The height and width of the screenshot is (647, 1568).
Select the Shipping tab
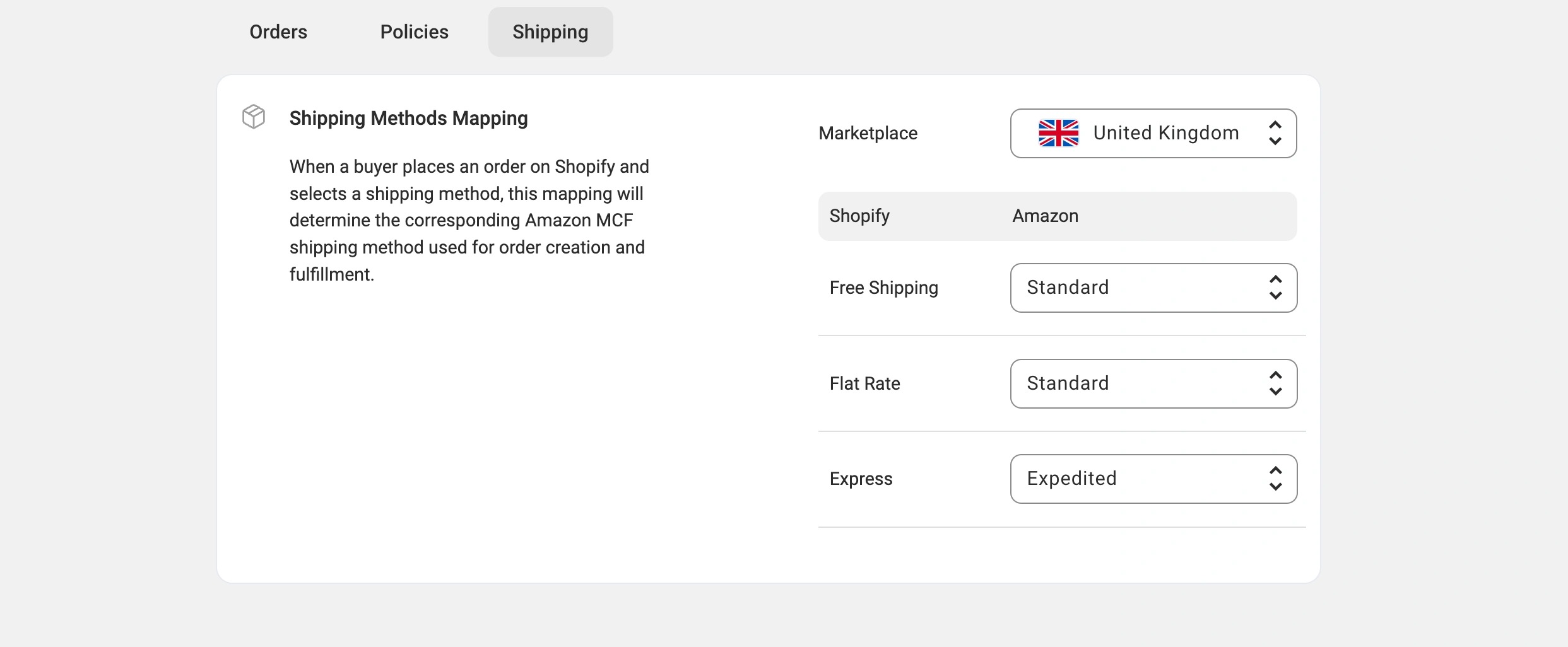550,32
